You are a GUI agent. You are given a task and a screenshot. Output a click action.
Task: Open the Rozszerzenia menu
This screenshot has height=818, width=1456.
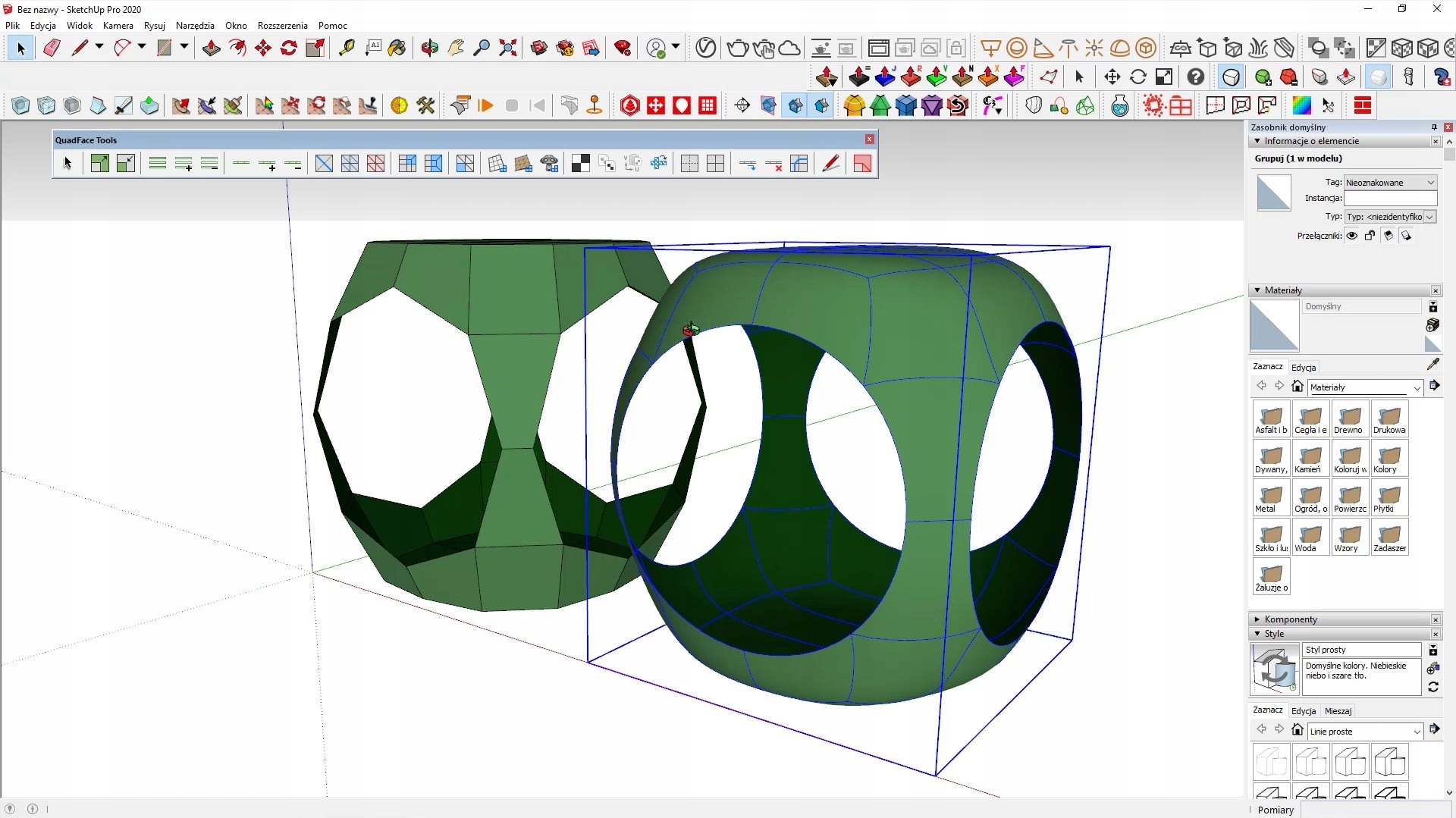(x=282, y=25)
